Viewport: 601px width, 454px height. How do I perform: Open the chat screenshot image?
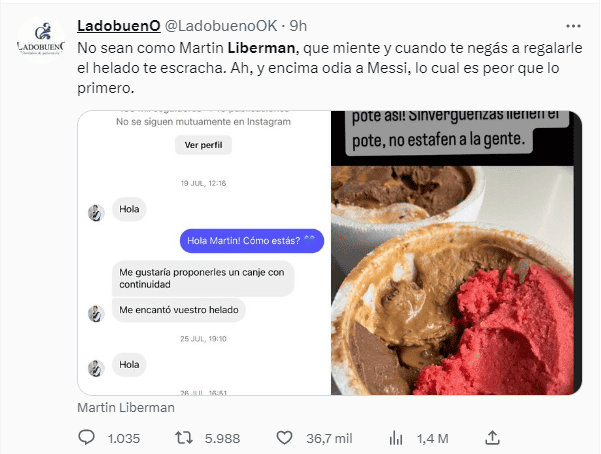(204, 253)
